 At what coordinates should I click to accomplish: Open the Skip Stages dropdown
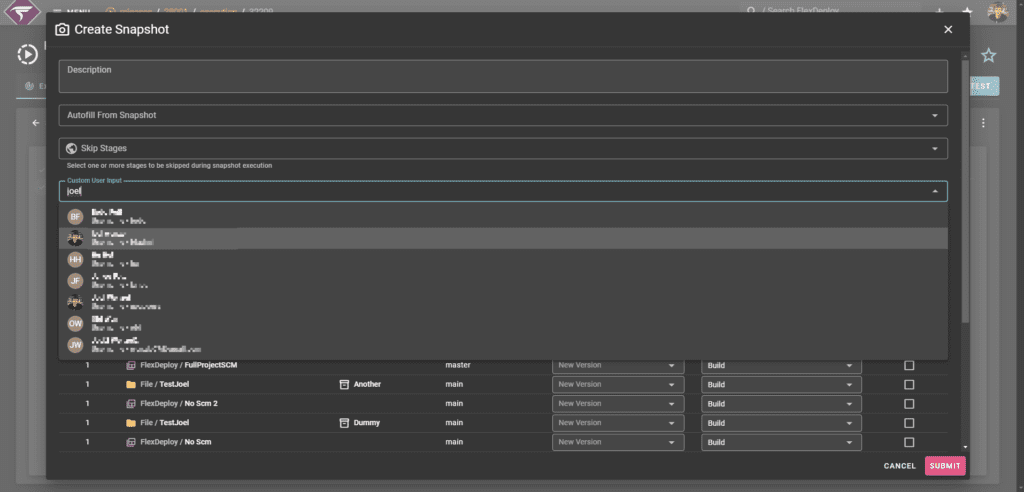pos(503,148)
